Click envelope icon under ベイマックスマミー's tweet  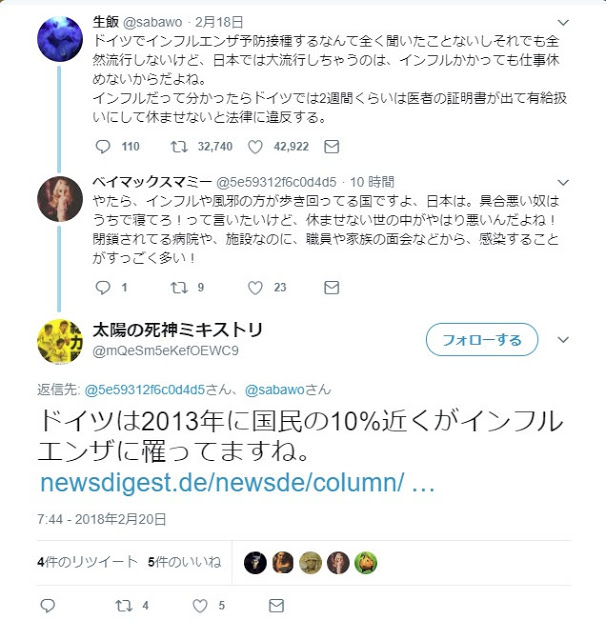pyautogui.click(x=331, y=288)
